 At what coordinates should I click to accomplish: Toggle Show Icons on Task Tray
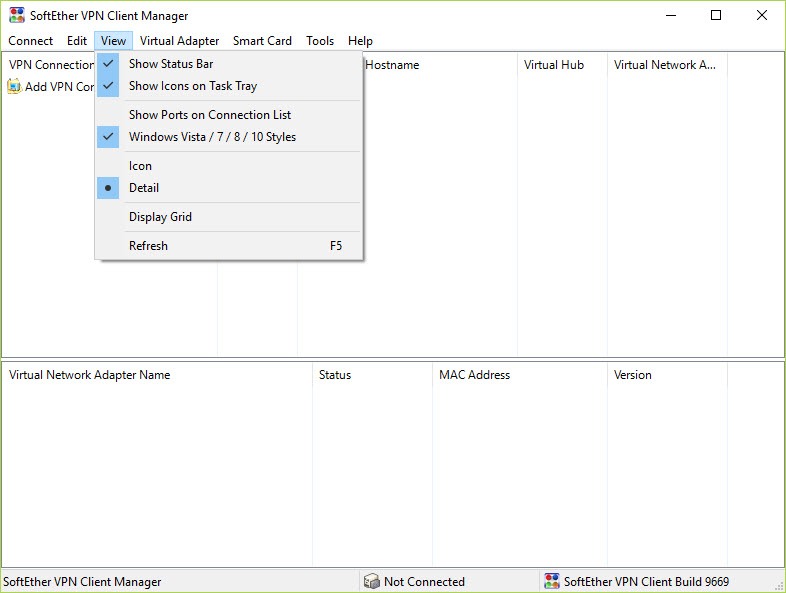coord(193,86)
